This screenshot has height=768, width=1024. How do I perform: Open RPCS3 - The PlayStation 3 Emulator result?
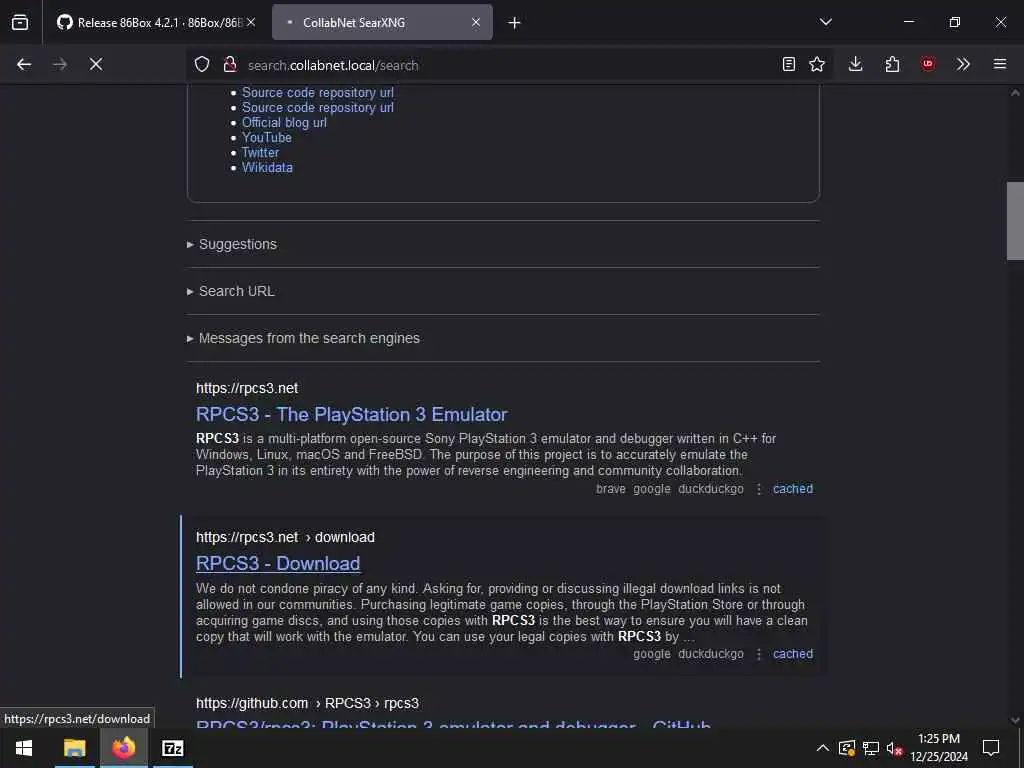coord(351,415)
